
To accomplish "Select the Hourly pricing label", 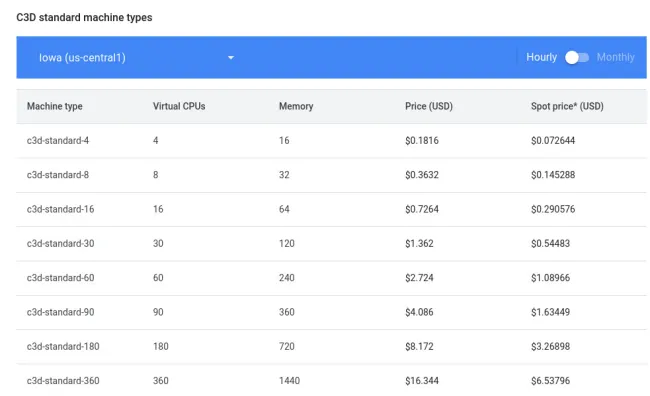I will click(x=541, y=57).
